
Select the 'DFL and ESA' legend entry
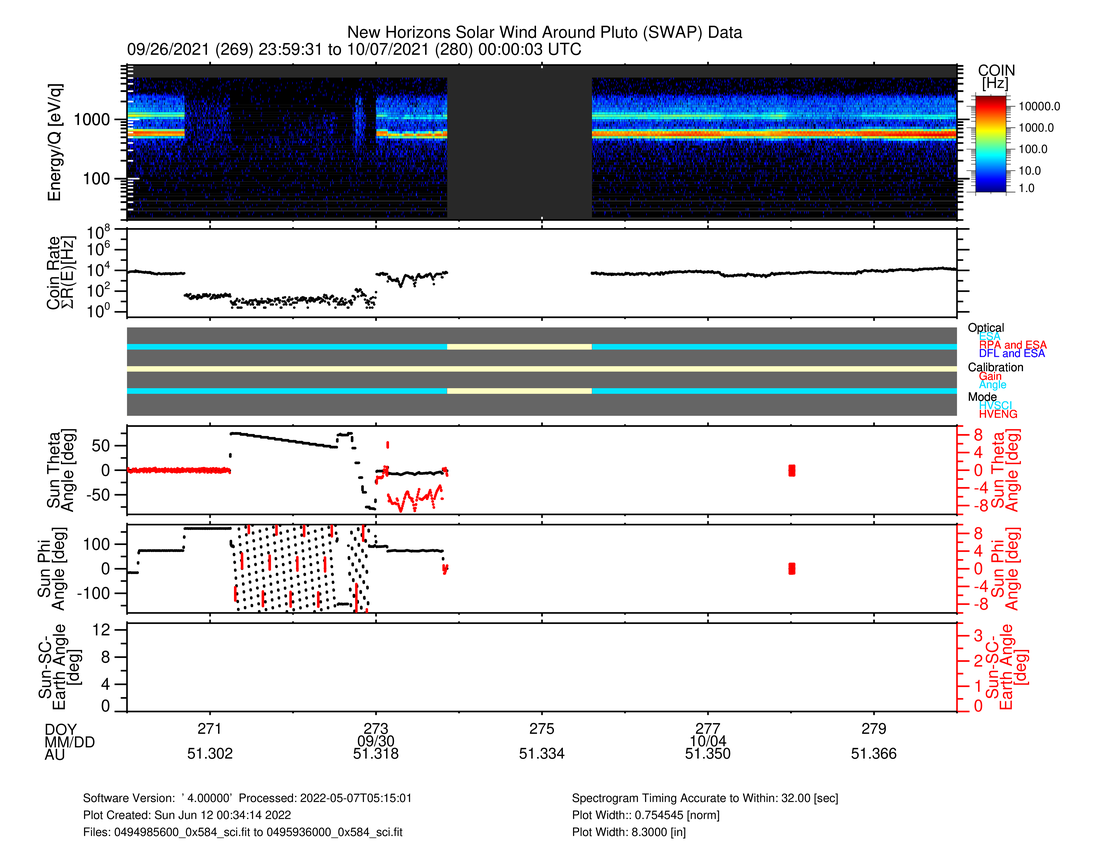(x=1012, y=354)
